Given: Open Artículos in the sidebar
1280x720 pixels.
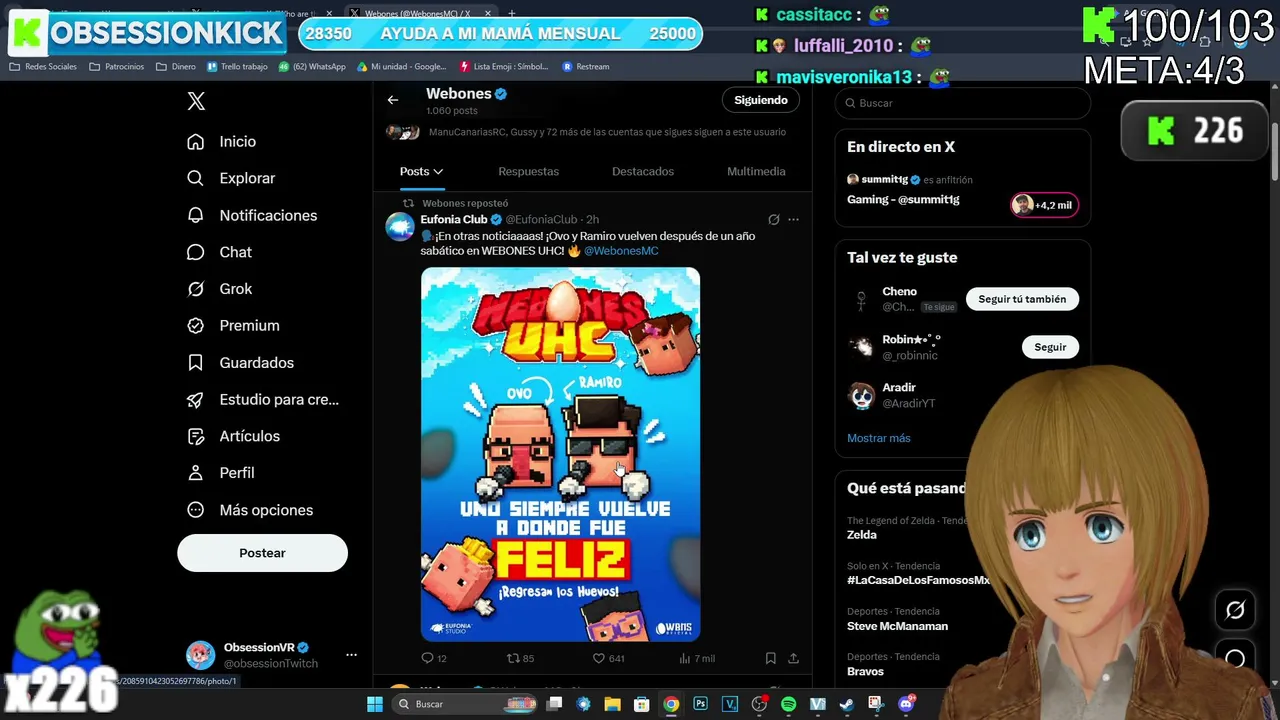Looking at the screenshot, I should point(233,436).
